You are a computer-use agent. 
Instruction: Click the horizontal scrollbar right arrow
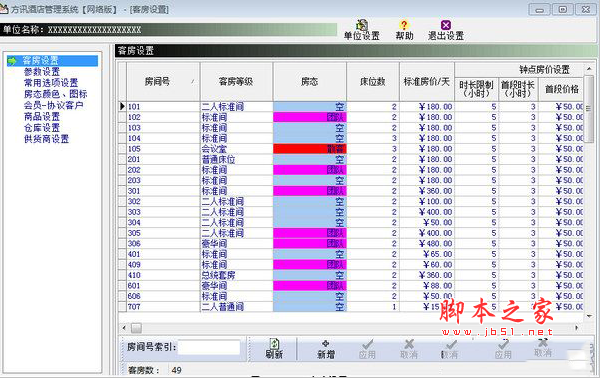click(577, 328)
